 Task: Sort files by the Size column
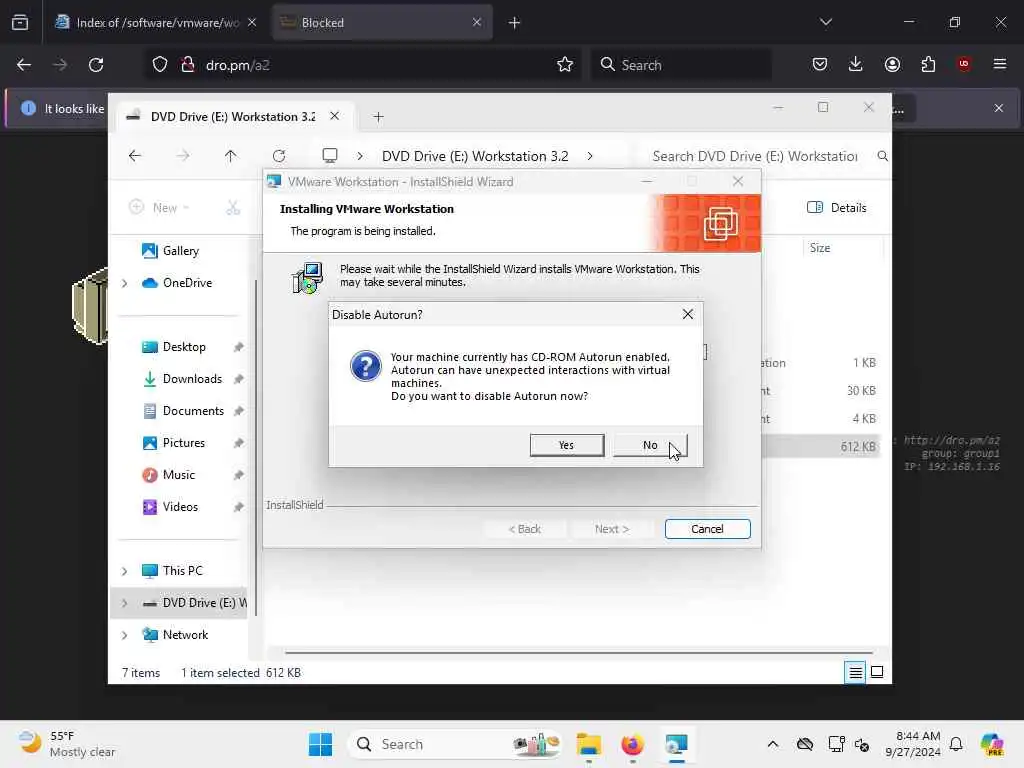click(x=820, y=248)
